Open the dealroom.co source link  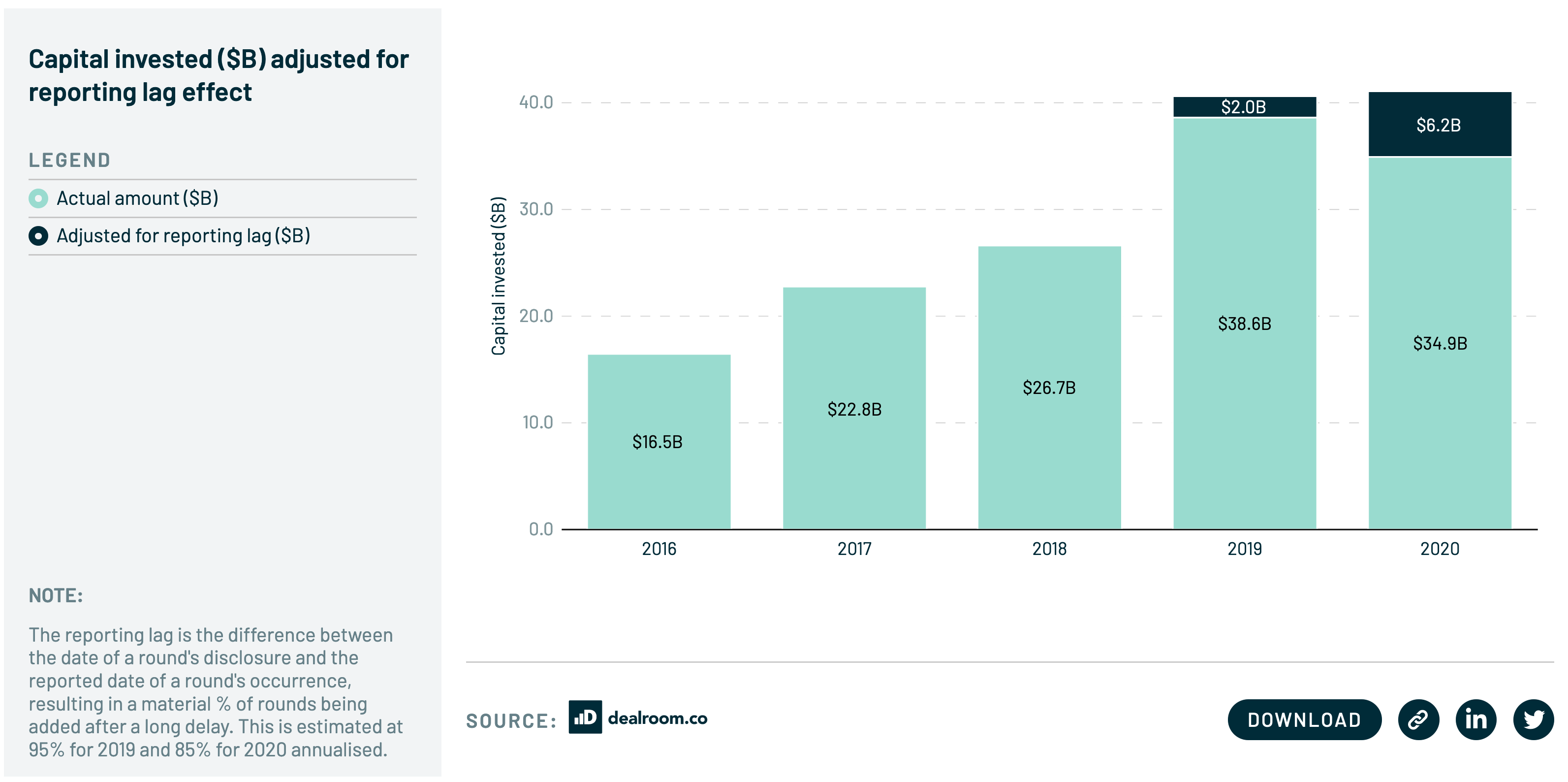(658, 718)
